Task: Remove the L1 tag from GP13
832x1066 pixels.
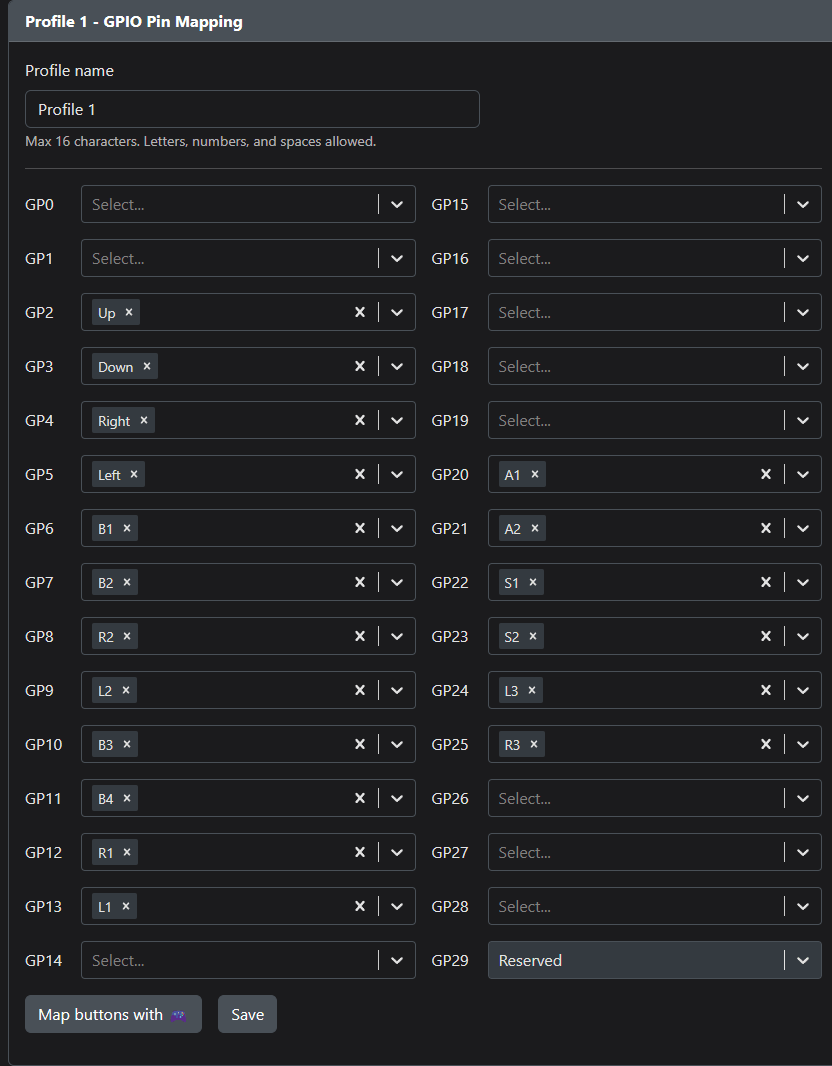Action: 126,906
